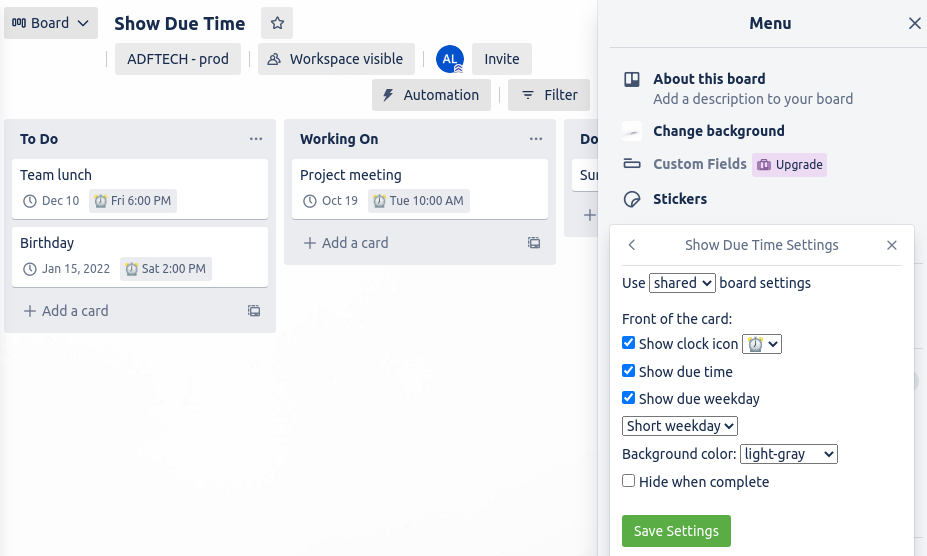
Task: Click the green Save Settings button
Action: pos(676,531)
